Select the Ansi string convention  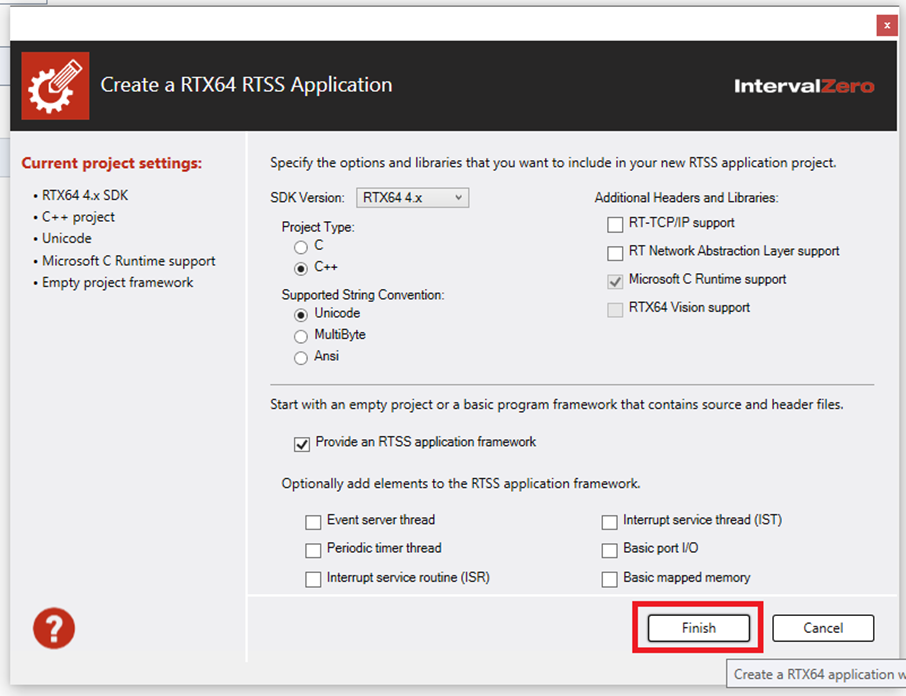pos(301,358)
